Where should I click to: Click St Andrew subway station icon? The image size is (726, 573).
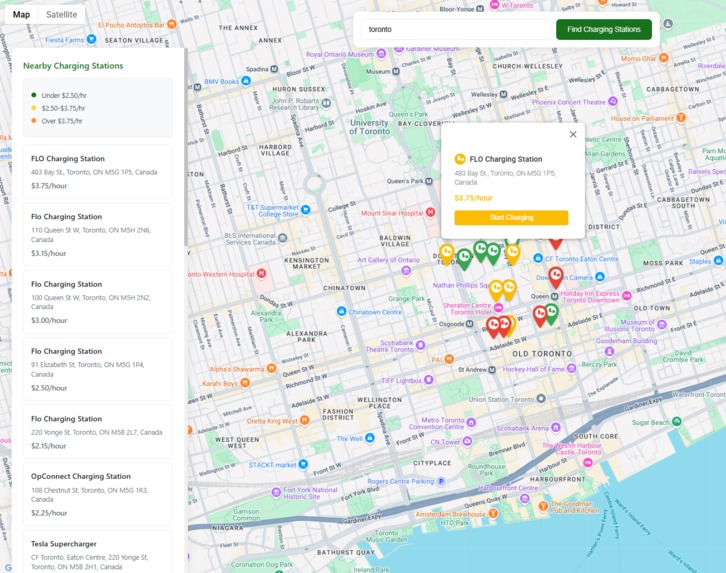tap(492, 369)
